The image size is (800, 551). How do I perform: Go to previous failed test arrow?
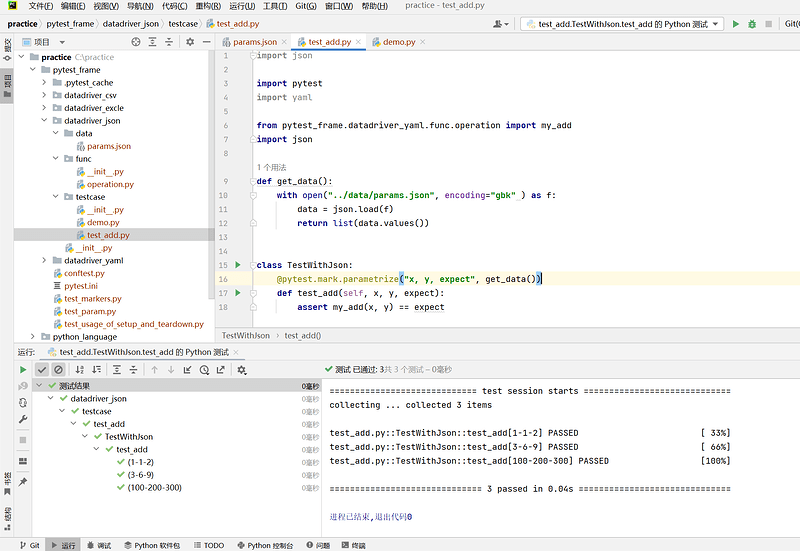pyautogui.click(x=155, y=369)
